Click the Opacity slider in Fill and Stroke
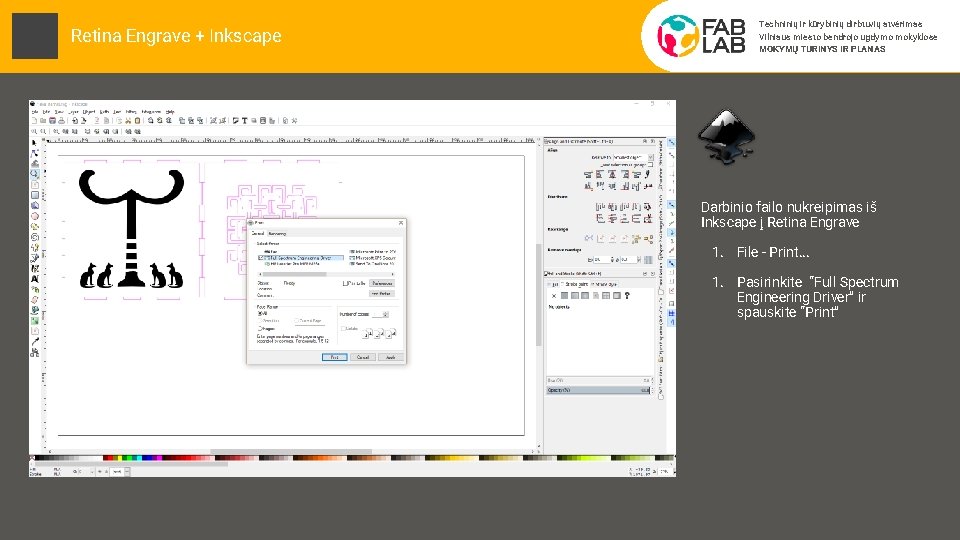Screen dimensions: 960x540 coord(599,390)
